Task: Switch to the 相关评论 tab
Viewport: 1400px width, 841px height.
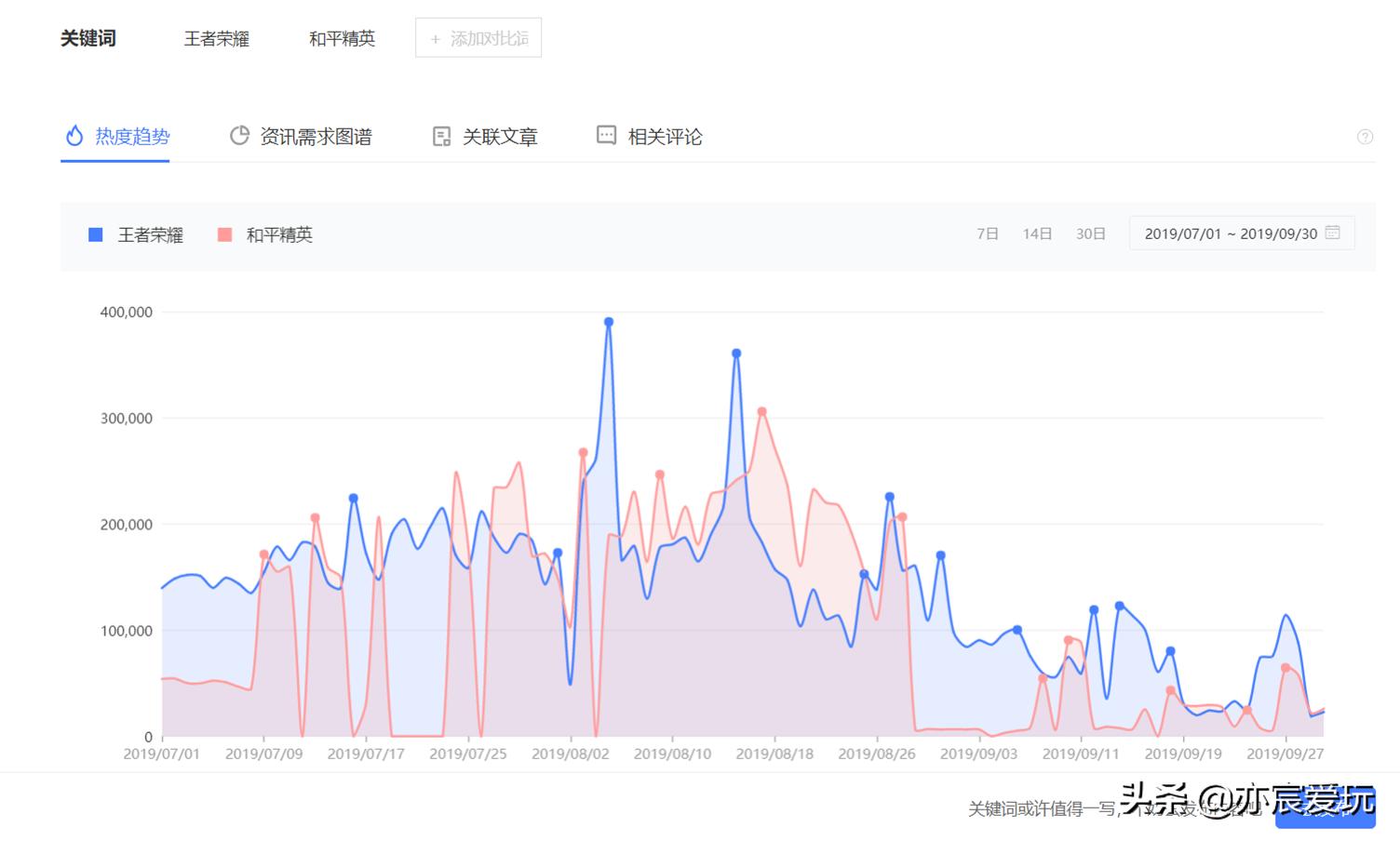Action: point(665,136)
